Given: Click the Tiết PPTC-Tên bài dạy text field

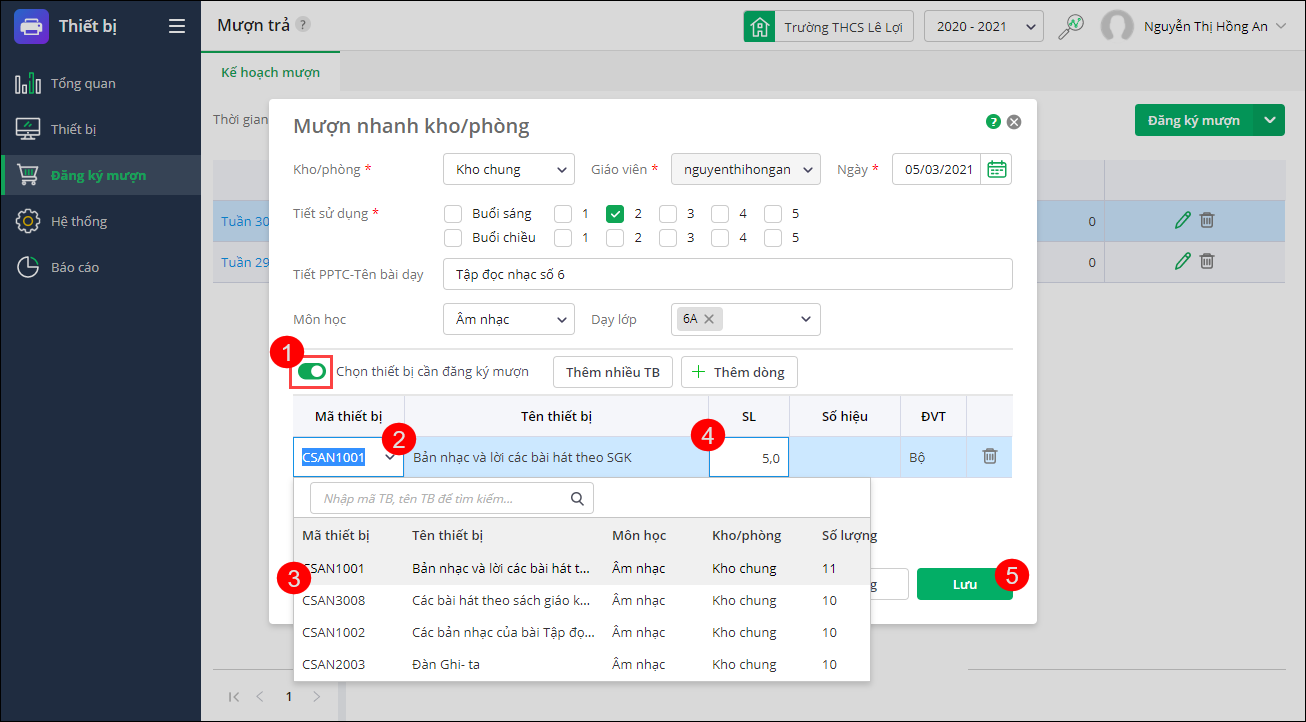Looking at the screenshot, I should coord(727,274).
